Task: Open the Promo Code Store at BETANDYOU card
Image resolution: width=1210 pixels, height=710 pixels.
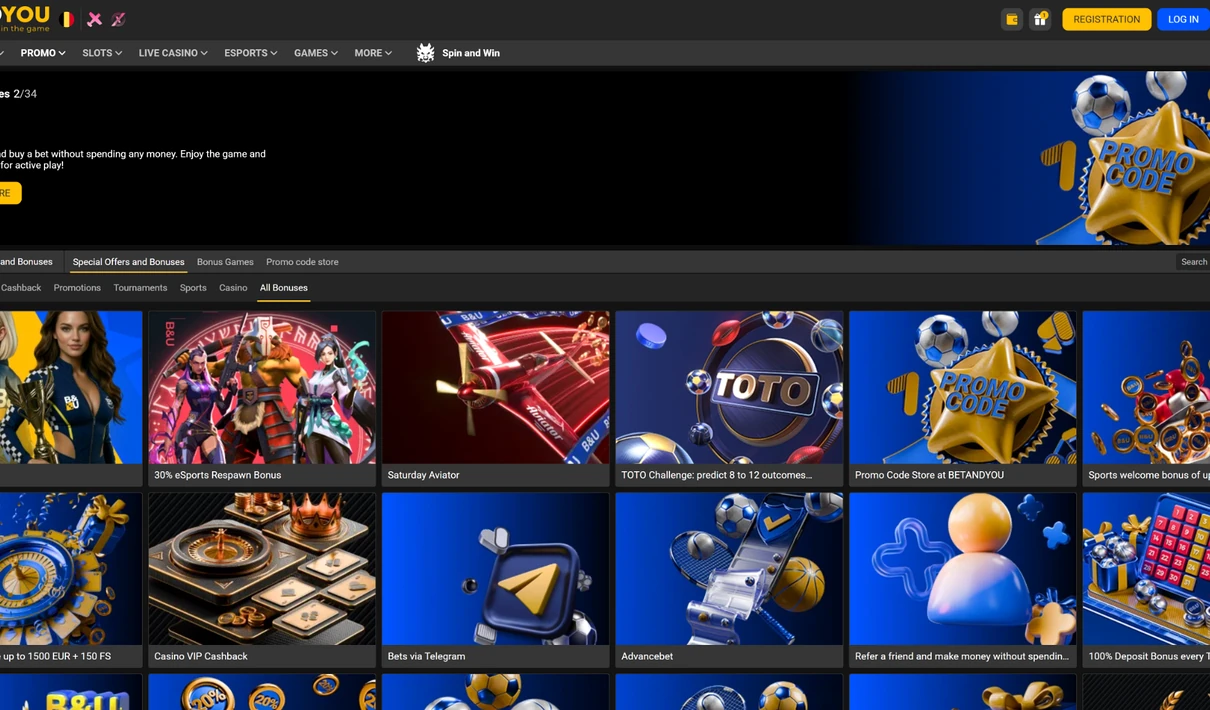Action: (x=962, y=398)
